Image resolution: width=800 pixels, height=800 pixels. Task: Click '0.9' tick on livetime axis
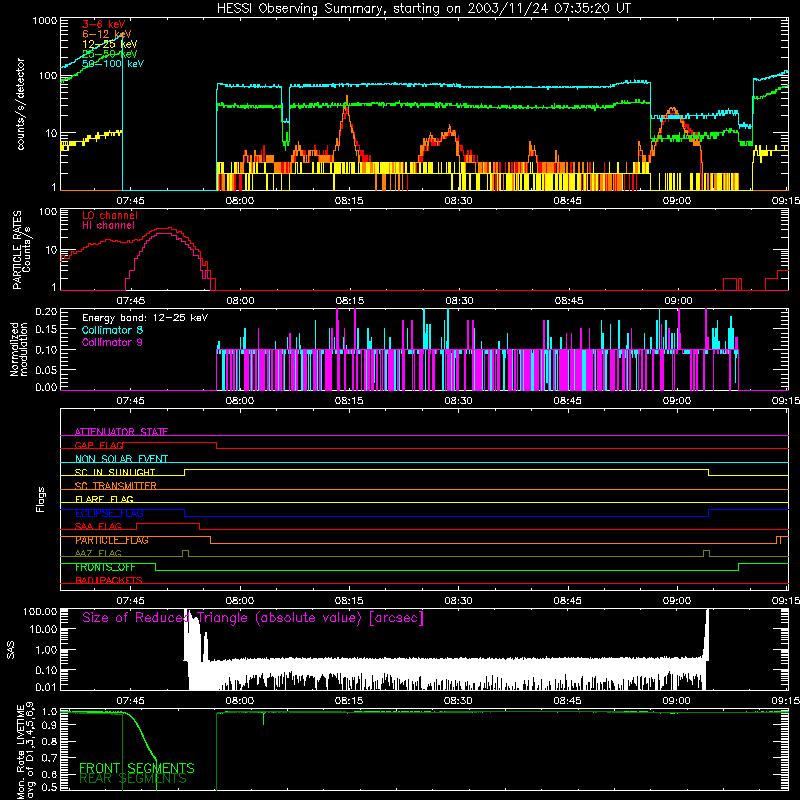click(x=49, y=726)
